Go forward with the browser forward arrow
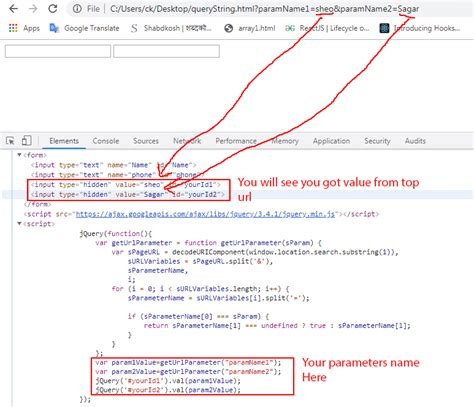 coord(33,9)
